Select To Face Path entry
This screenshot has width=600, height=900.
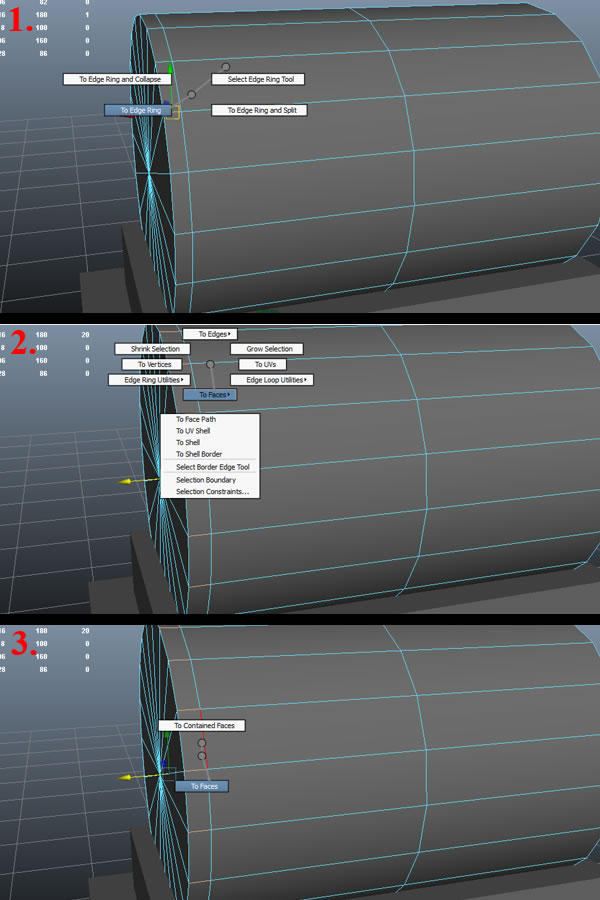(196, 420)
